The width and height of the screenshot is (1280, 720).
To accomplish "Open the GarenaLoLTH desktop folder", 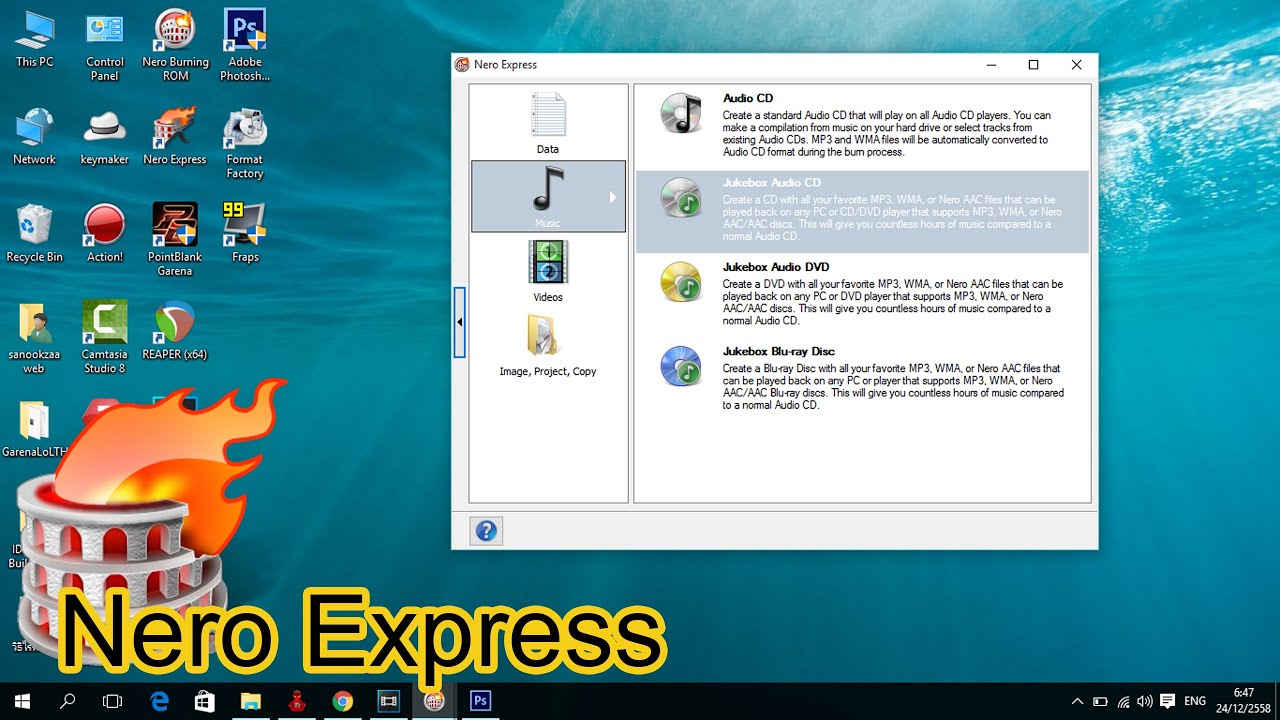I will [35, 429].
